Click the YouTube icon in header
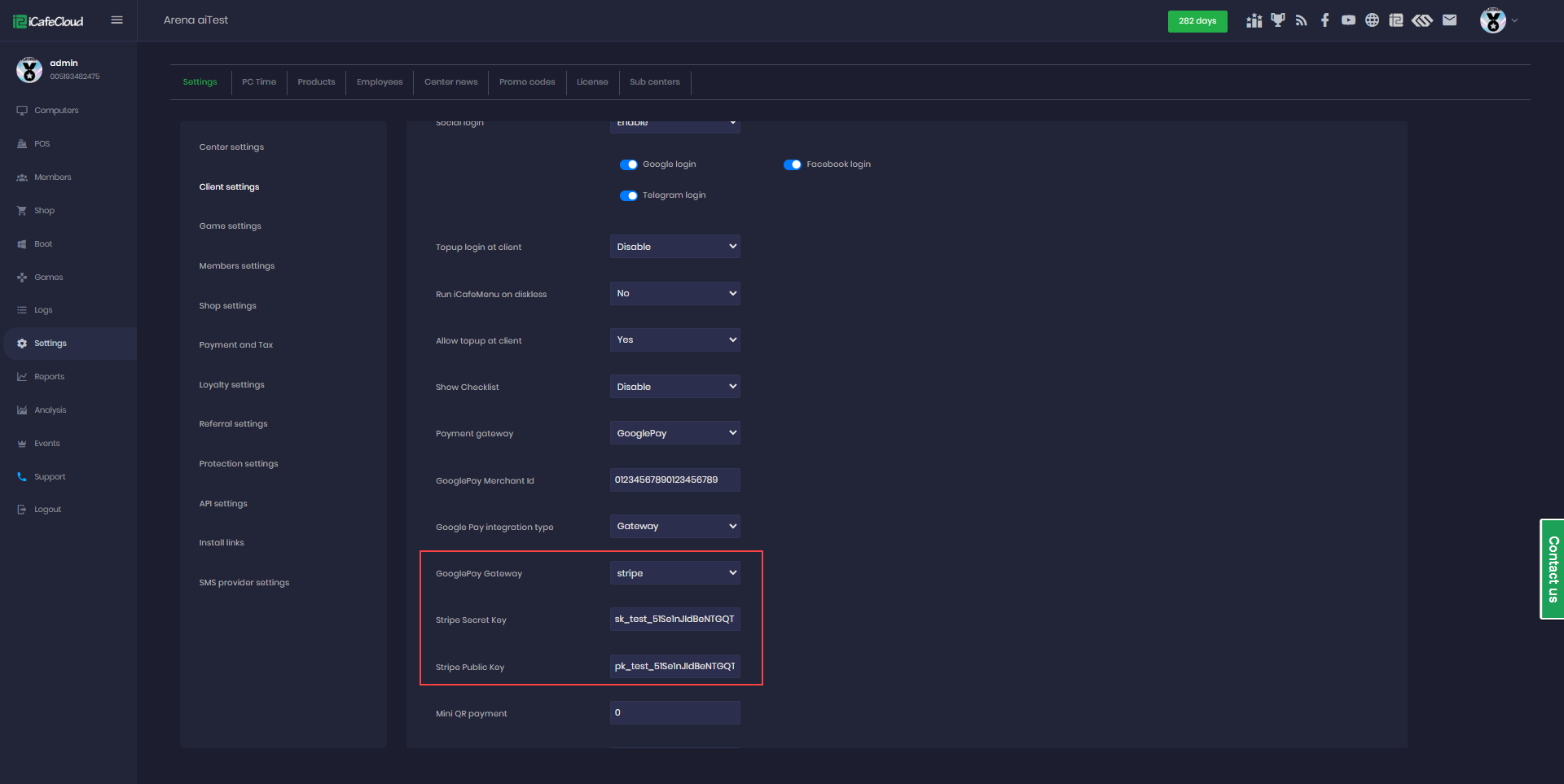The height and width of the screenshot is (784, 1564). click(1348, 20)
